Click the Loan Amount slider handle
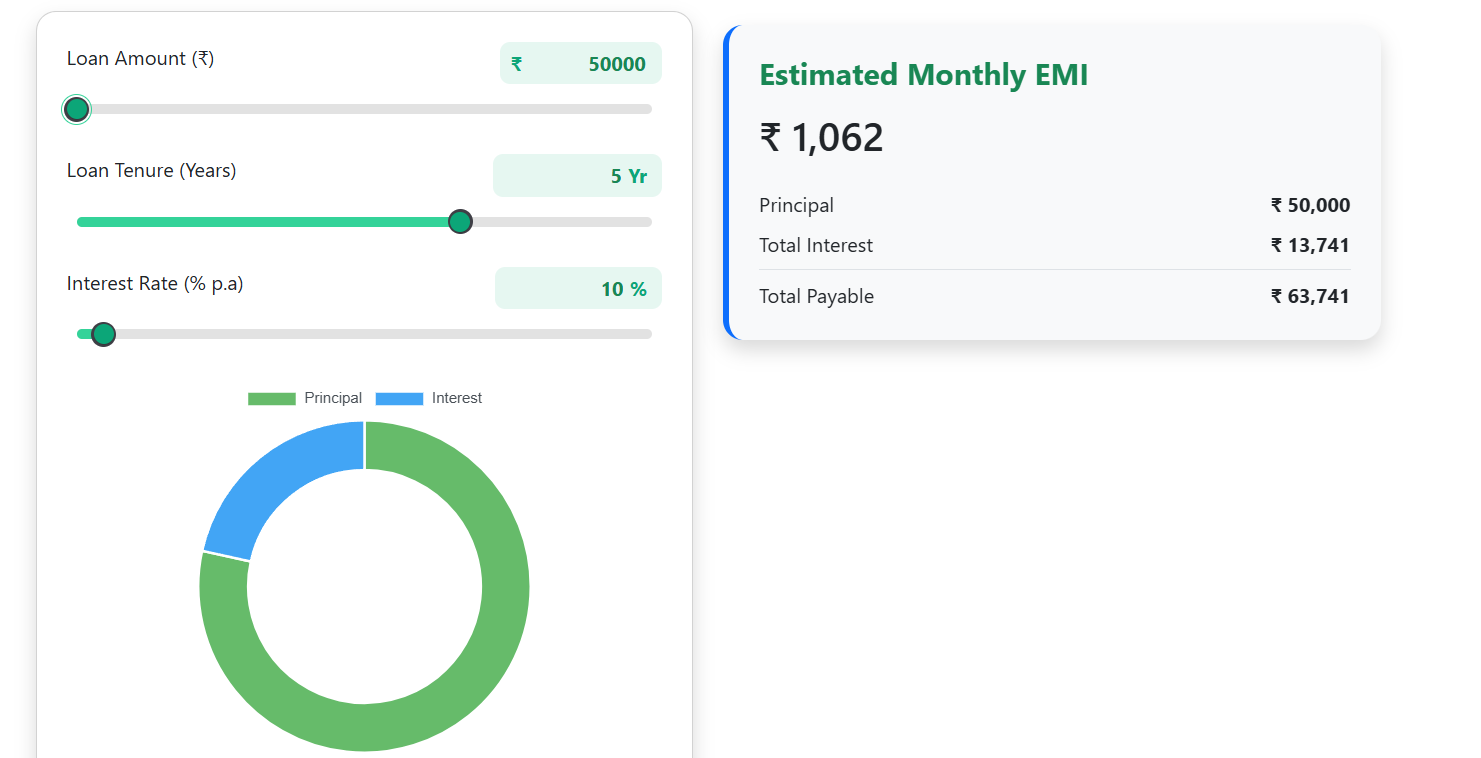 77,109
